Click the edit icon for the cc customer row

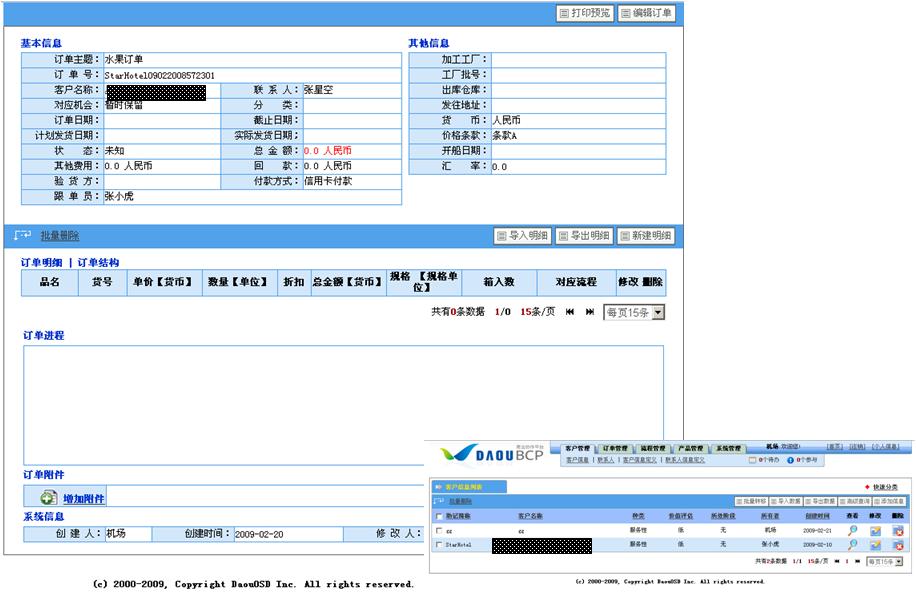pyautogui.click(x=875, y=531)
